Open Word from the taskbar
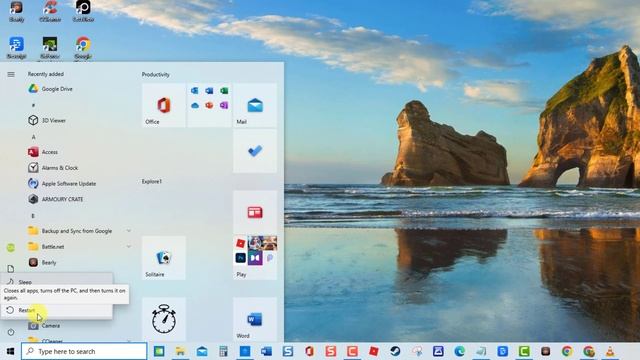Screen dimensions: 640x360 tap(266, 351)
